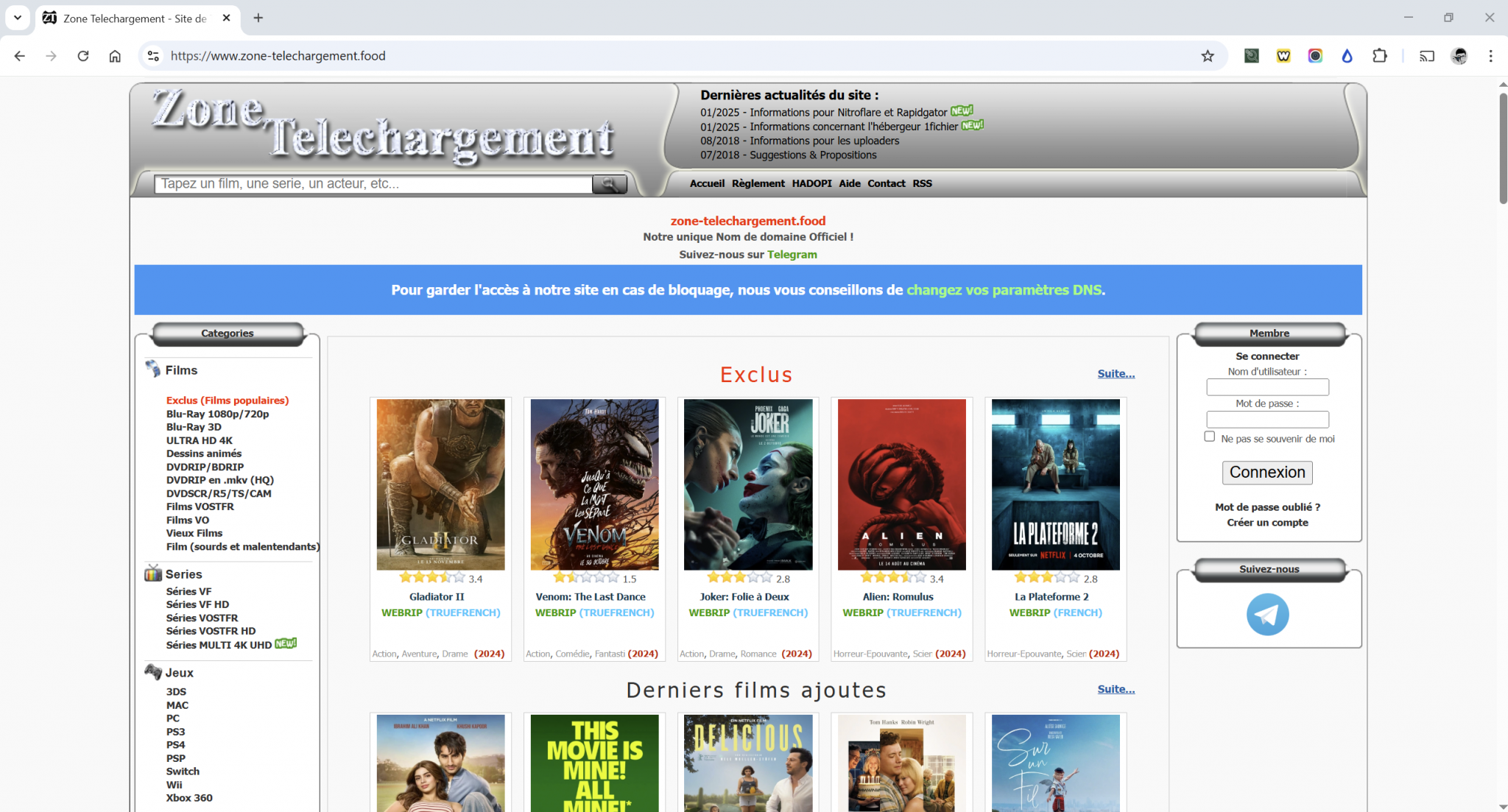Expand the tab search dropdown arrow
This screenshot has height=812, width=1508.
18,18
